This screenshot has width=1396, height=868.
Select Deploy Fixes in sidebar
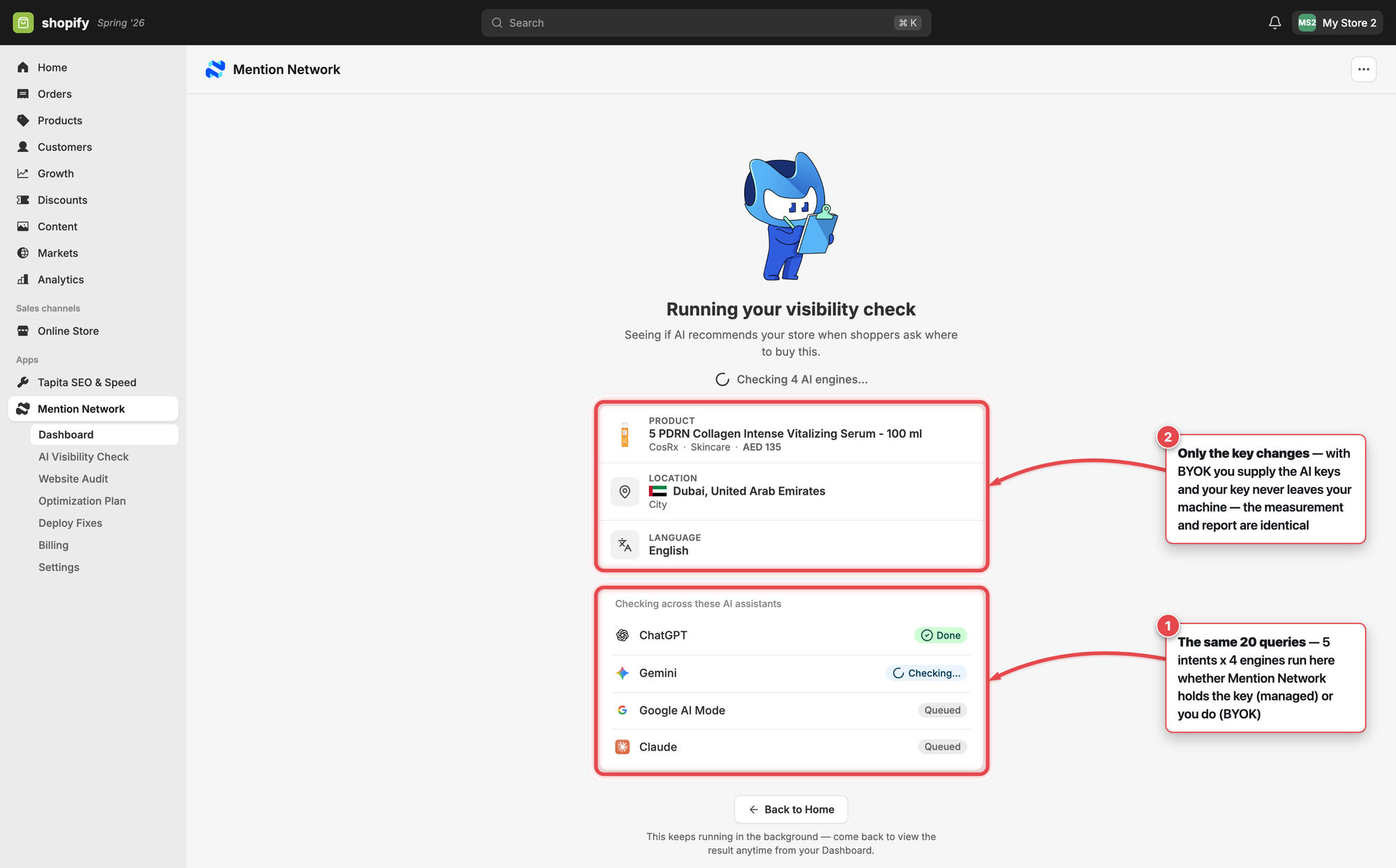coord(70,523)
